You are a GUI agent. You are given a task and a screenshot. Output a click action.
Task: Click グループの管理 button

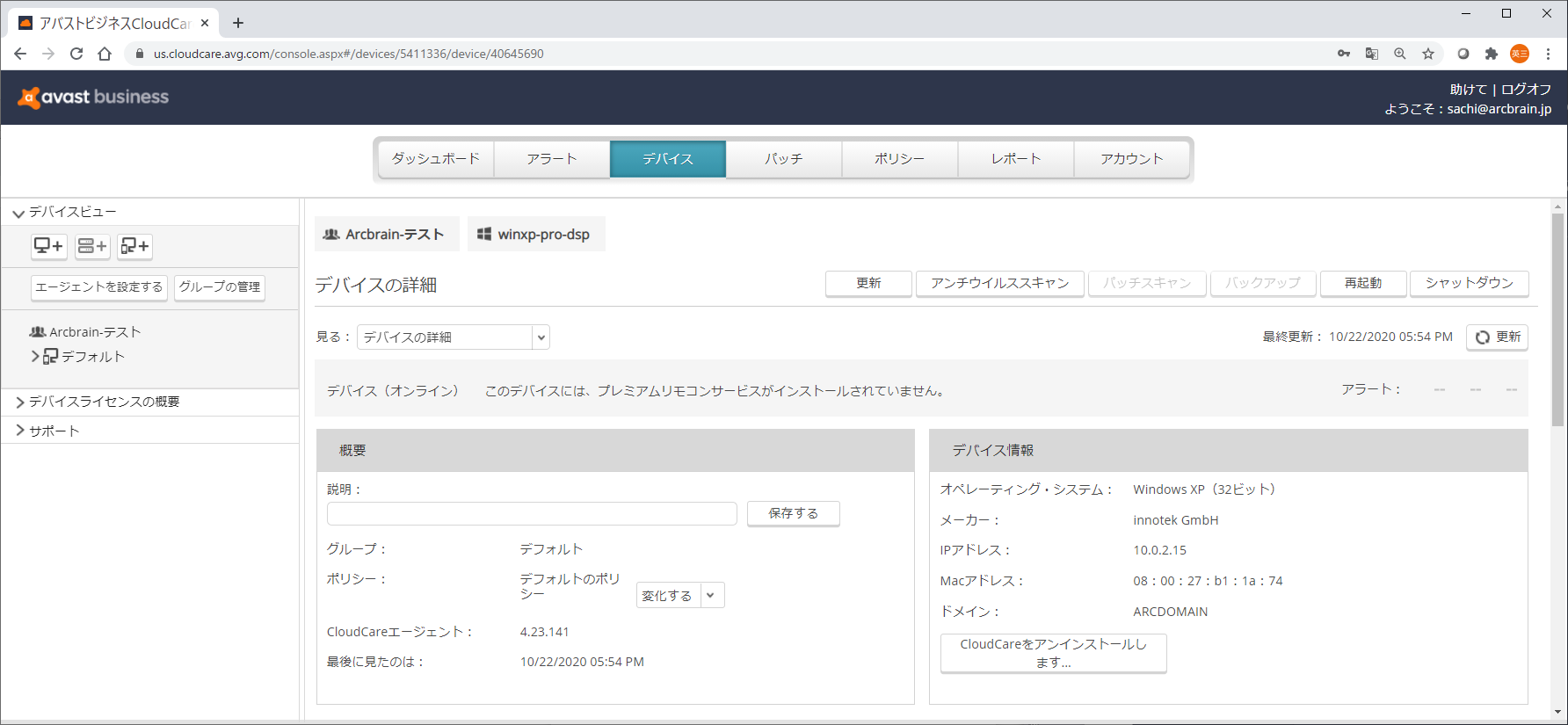[220, 287]
